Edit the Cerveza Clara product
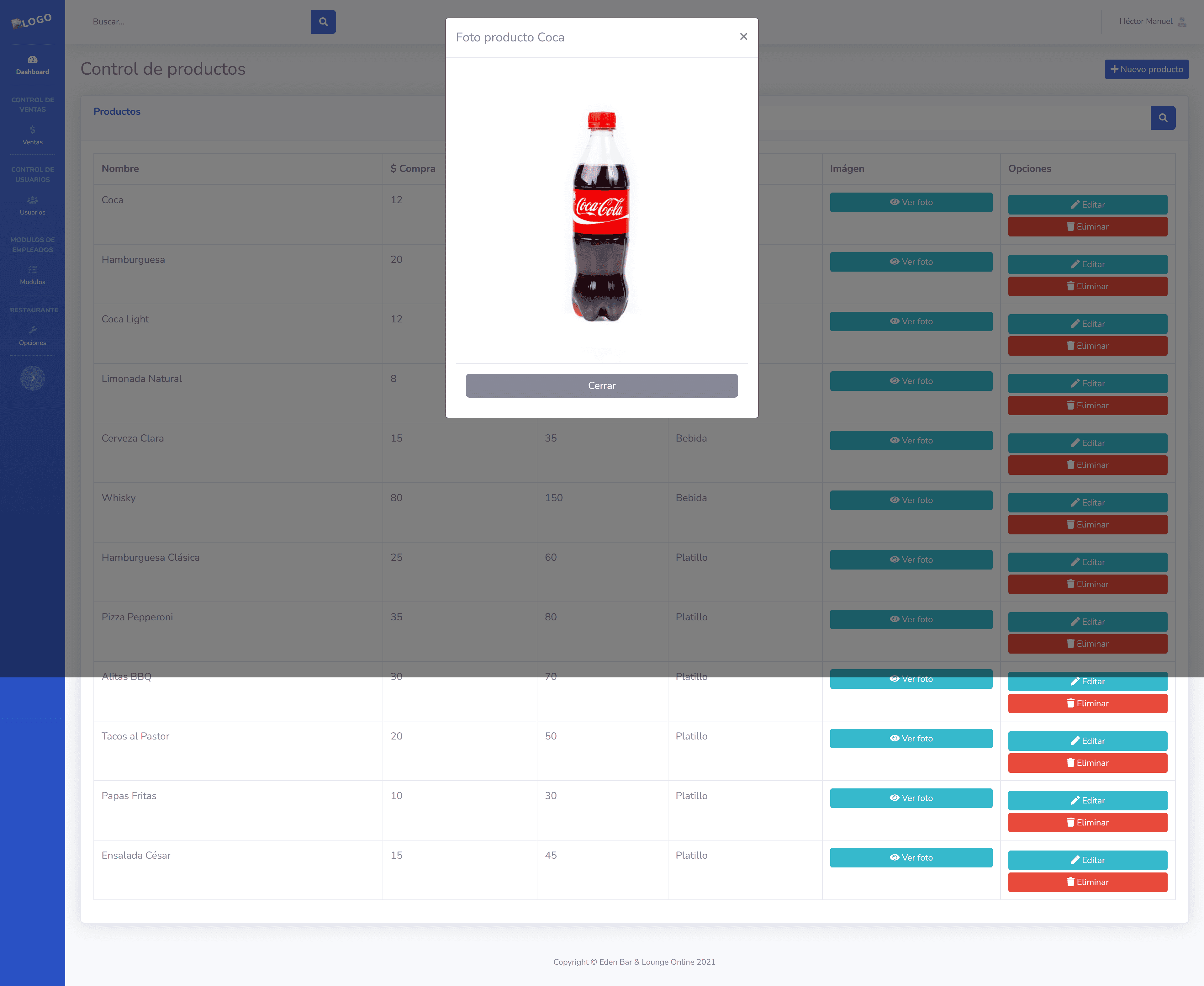Image resolution: width=1204 pixels, height=986 pixels. [1088, 443]
